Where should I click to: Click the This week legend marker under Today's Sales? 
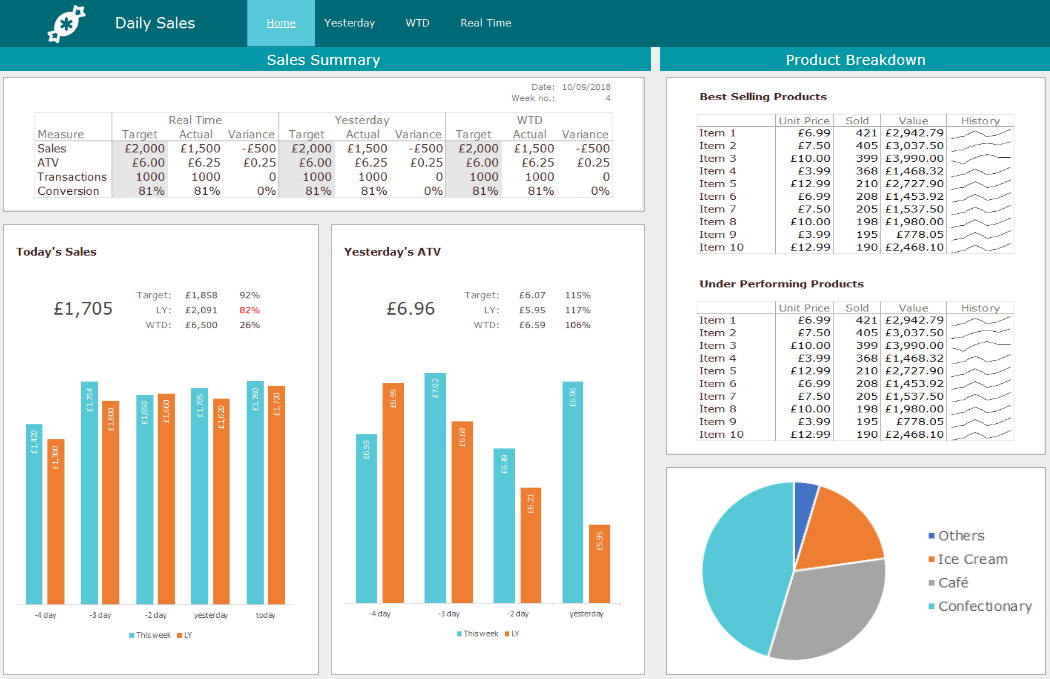tap(132, 635)
